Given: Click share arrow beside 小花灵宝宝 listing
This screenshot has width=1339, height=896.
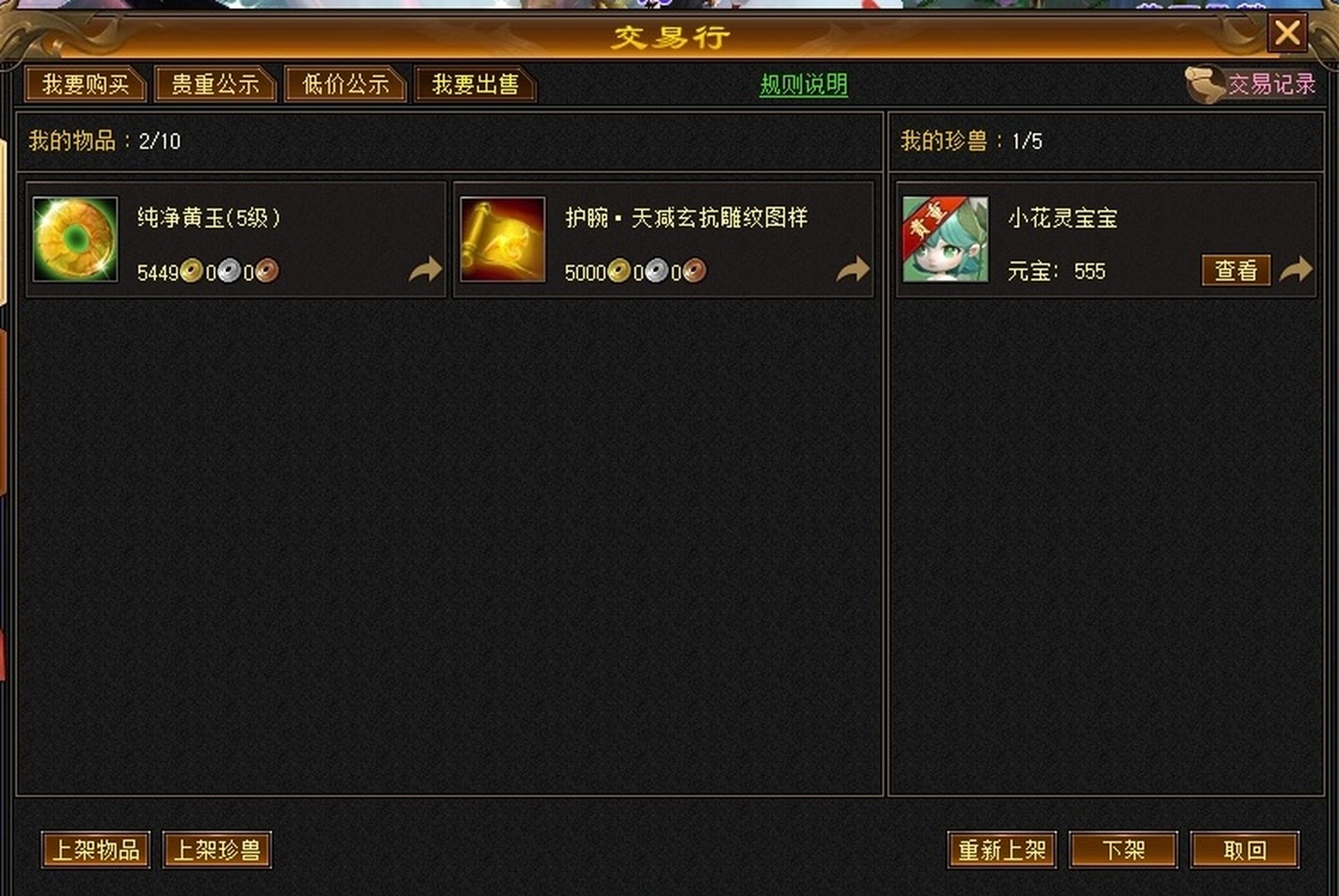Looking at the screenshot, I should click(x=1296, y=270).
